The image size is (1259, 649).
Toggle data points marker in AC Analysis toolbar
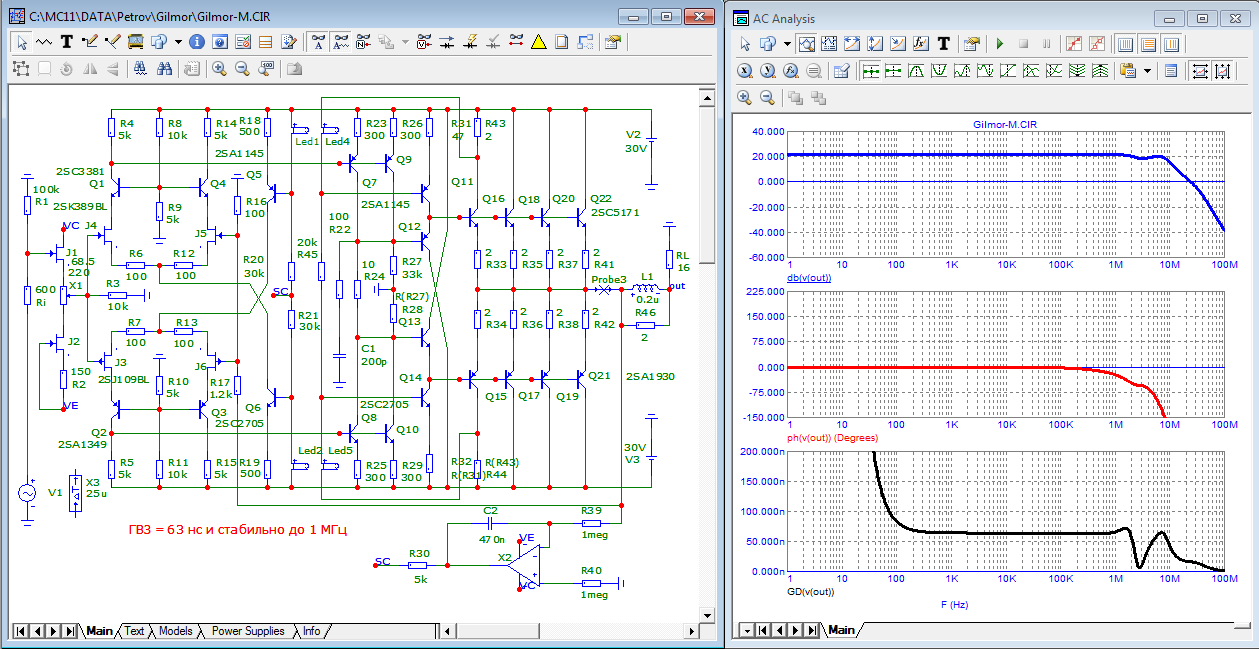click(x=1072, y=44)
